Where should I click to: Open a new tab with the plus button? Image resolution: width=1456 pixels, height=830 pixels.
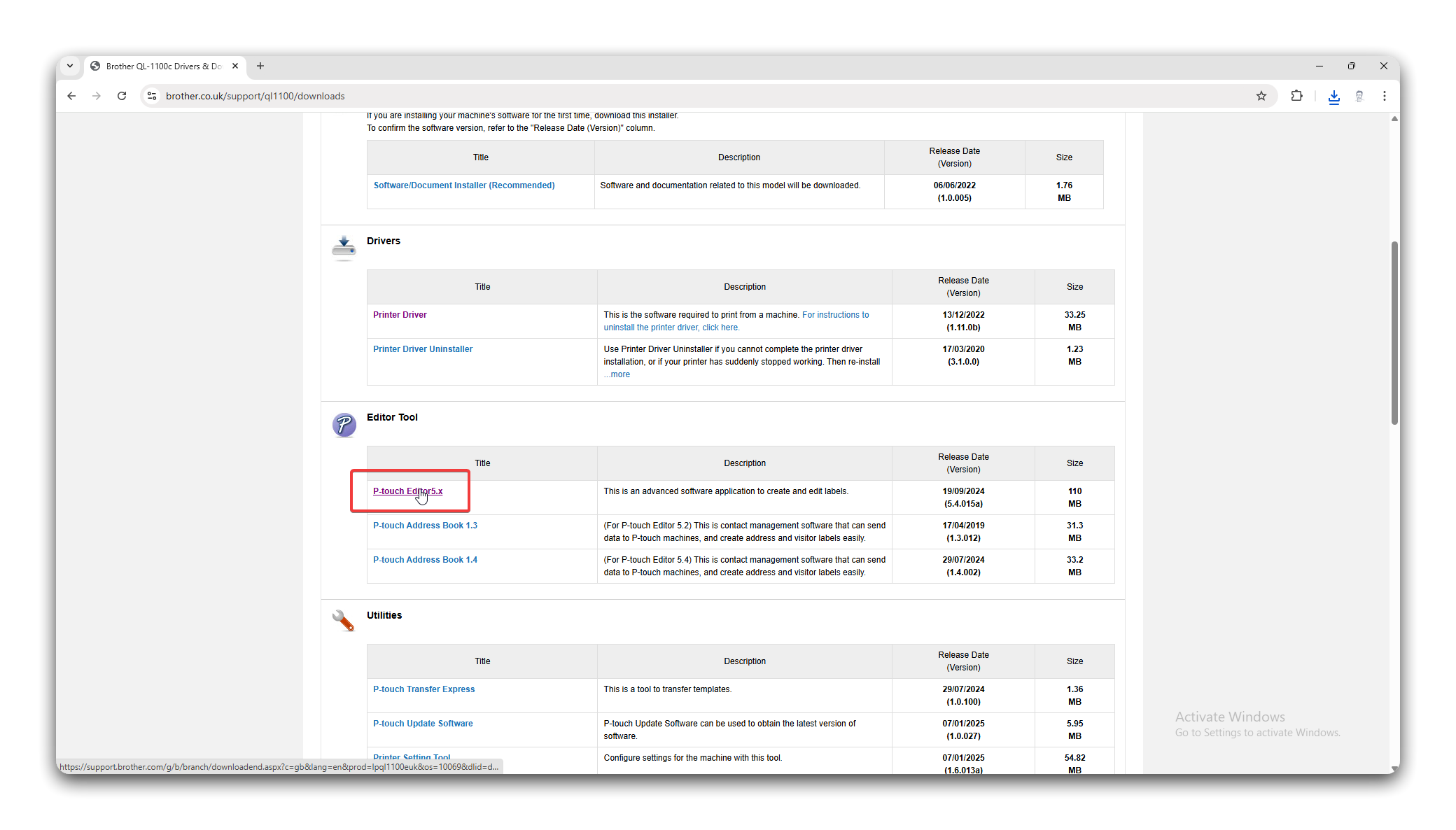[260, 66]
